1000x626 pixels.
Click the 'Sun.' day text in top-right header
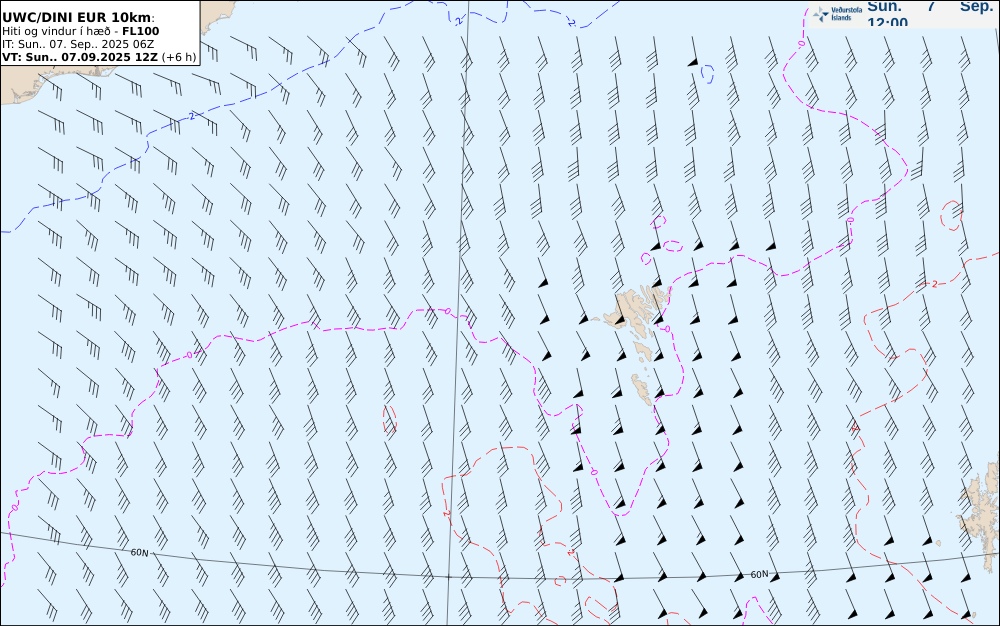pos(885,7)
